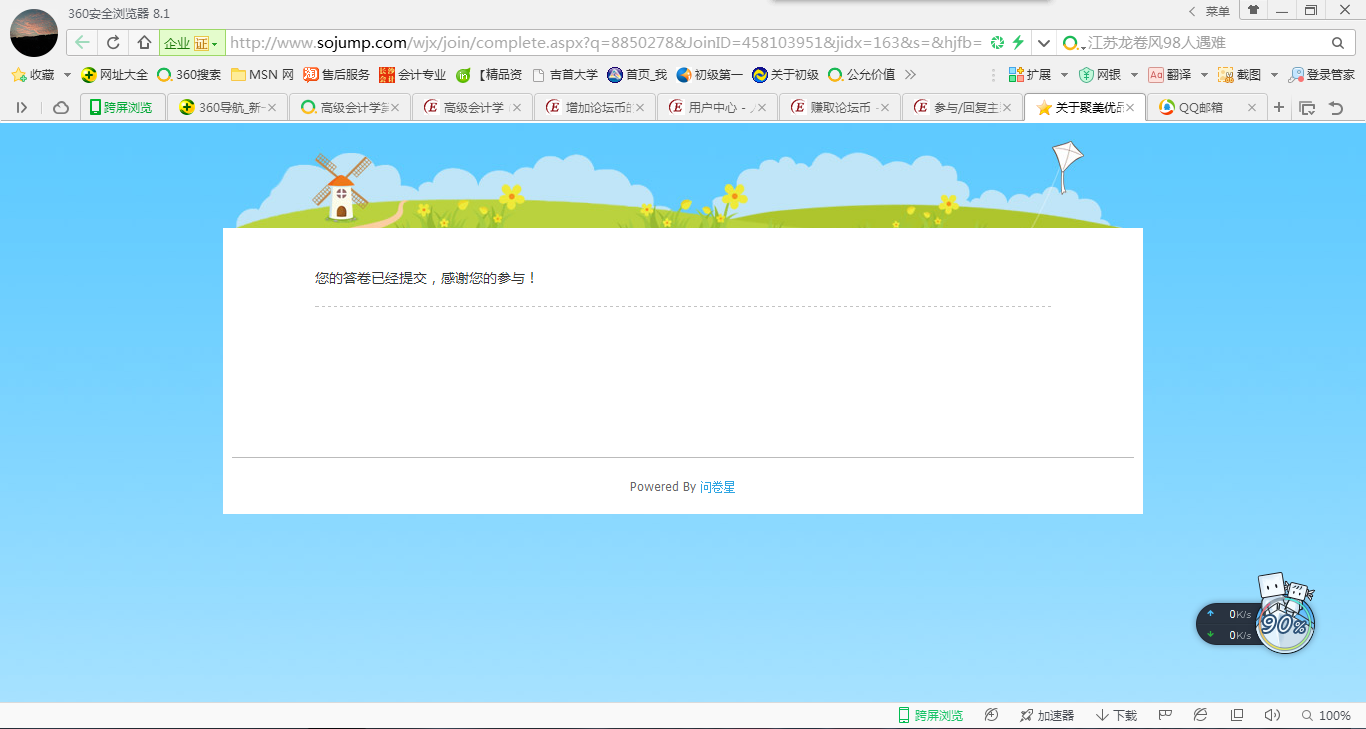The height and width of the screenshot is (729, 1366).
Task: Open the 关于初级 bookmark
Action: pyautogui.click(x=785, y=75)
